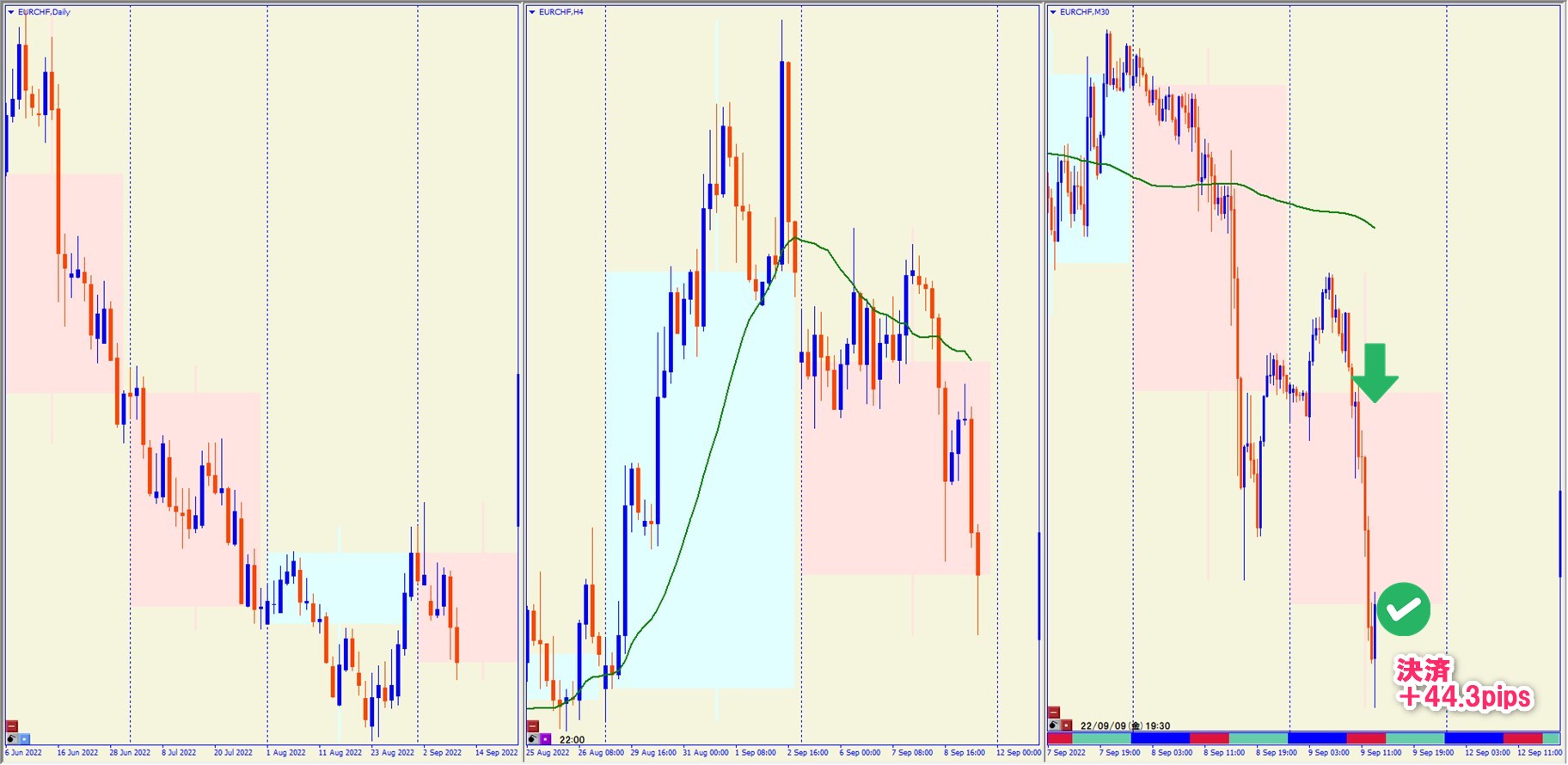Click the bomb icon on M30 chart
Viewport: 1568px width, 765px height.
(1054, 725)
